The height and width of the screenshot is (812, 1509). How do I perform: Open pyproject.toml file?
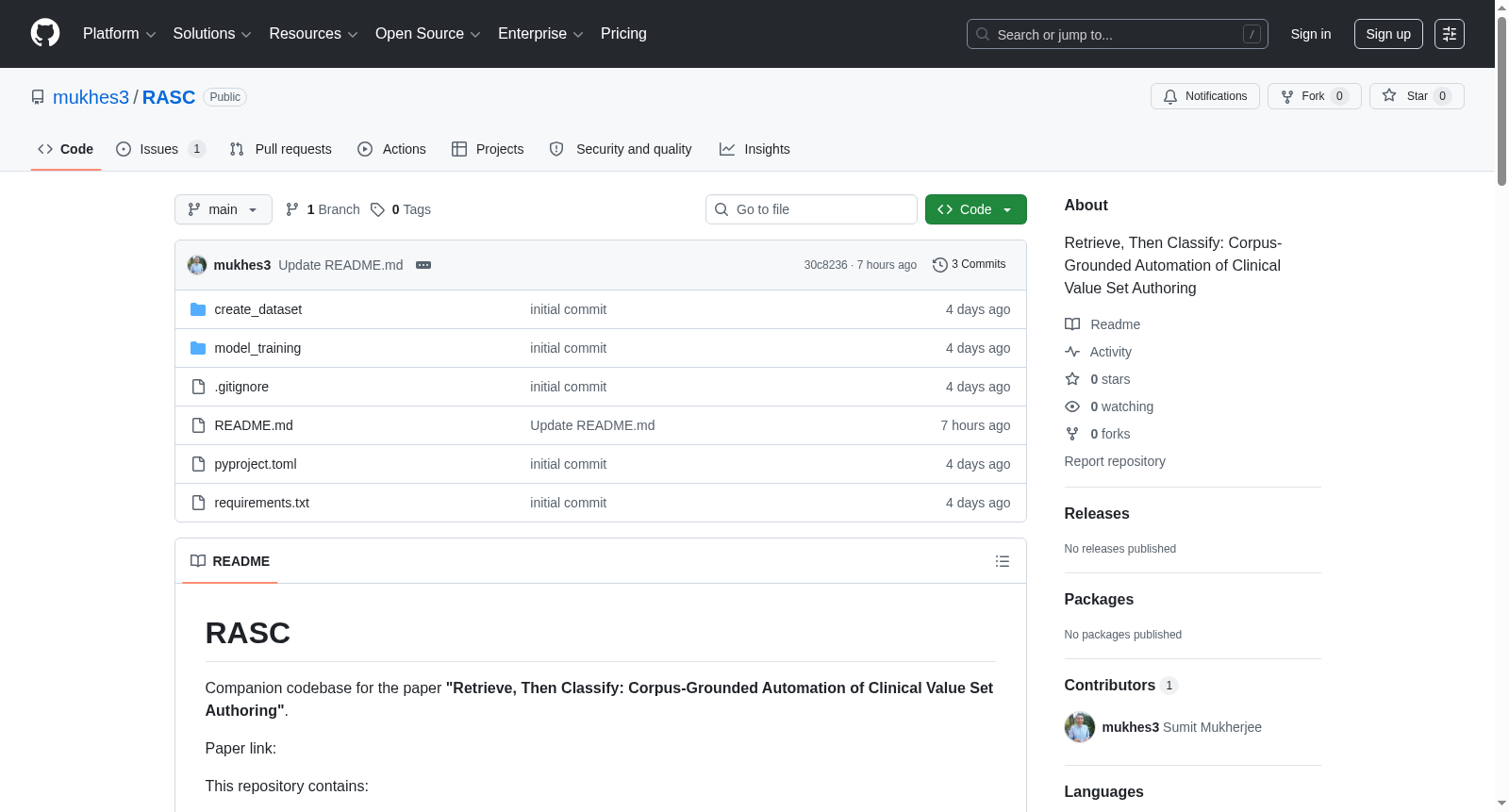256,464
